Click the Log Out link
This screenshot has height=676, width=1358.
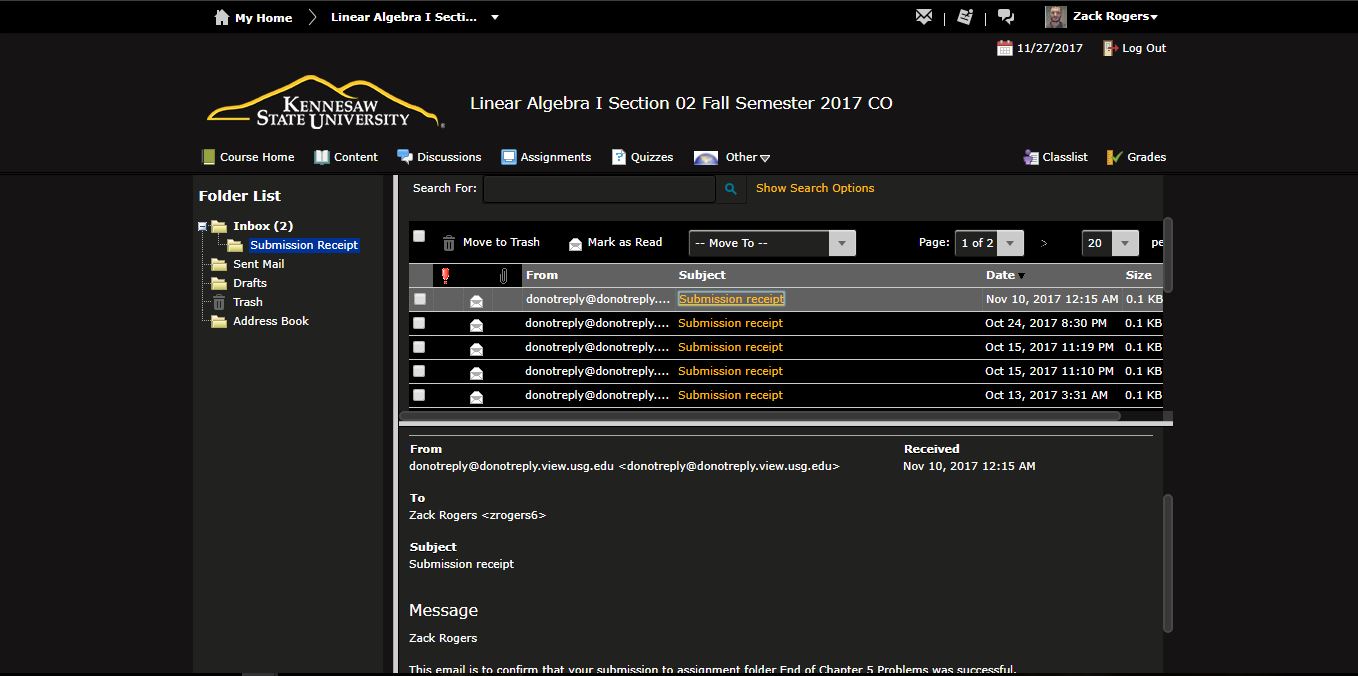(x=1141, y=47)
